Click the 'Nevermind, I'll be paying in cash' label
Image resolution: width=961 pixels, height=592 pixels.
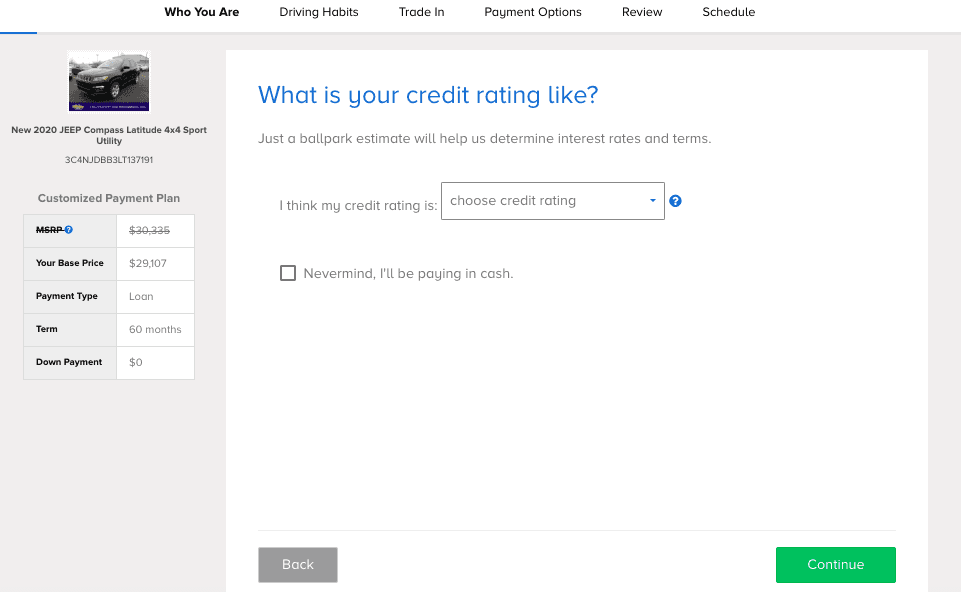pos(408,273)
